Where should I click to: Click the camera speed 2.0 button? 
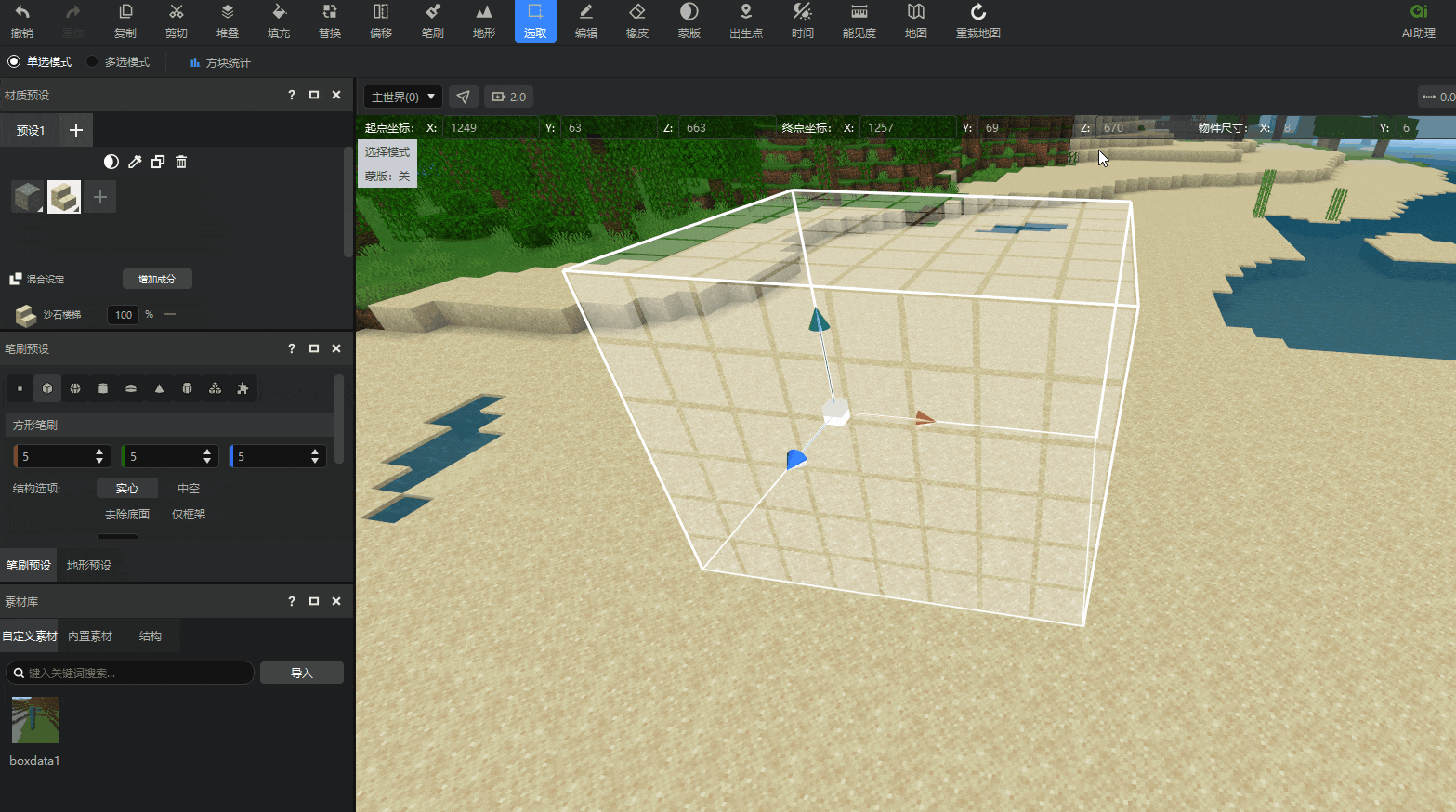coord(509,97)
